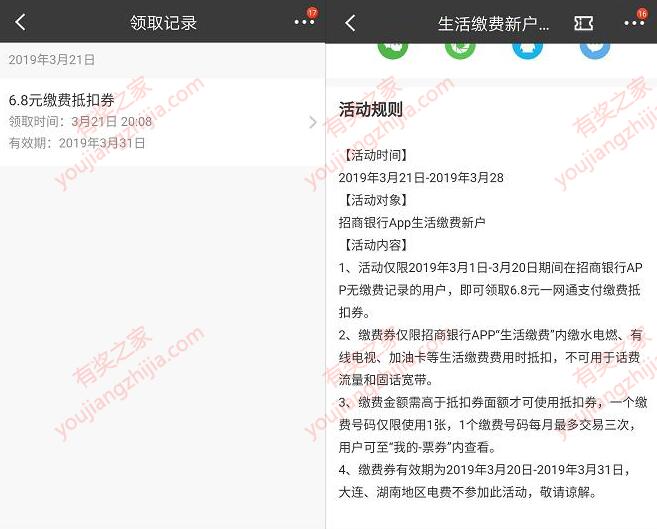Open the 6.8元缴费抵扣券 record
The width and height of the screenshot is (657, 529).
click(x=163, y=122)
